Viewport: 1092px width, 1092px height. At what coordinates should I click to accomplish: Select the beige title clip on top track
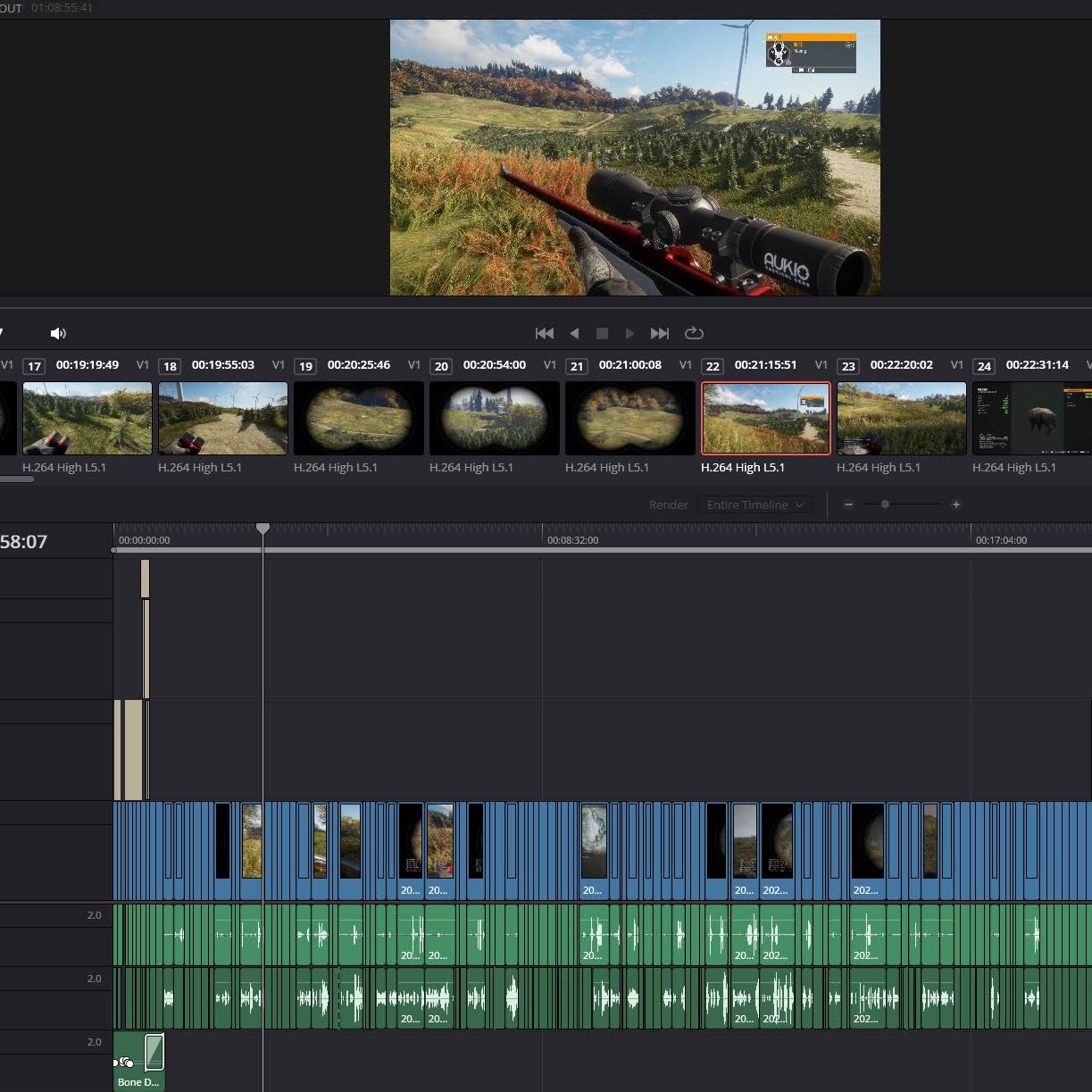(x=145, y=579)
